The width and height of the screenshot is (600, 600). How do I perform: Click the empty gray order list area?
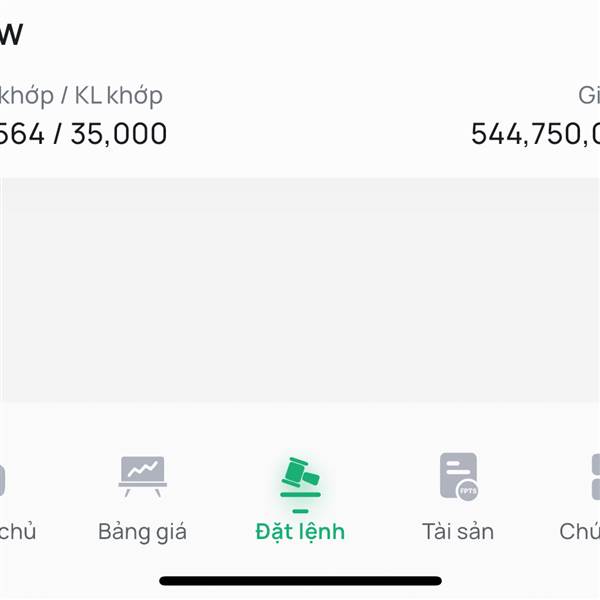point(300,290)
